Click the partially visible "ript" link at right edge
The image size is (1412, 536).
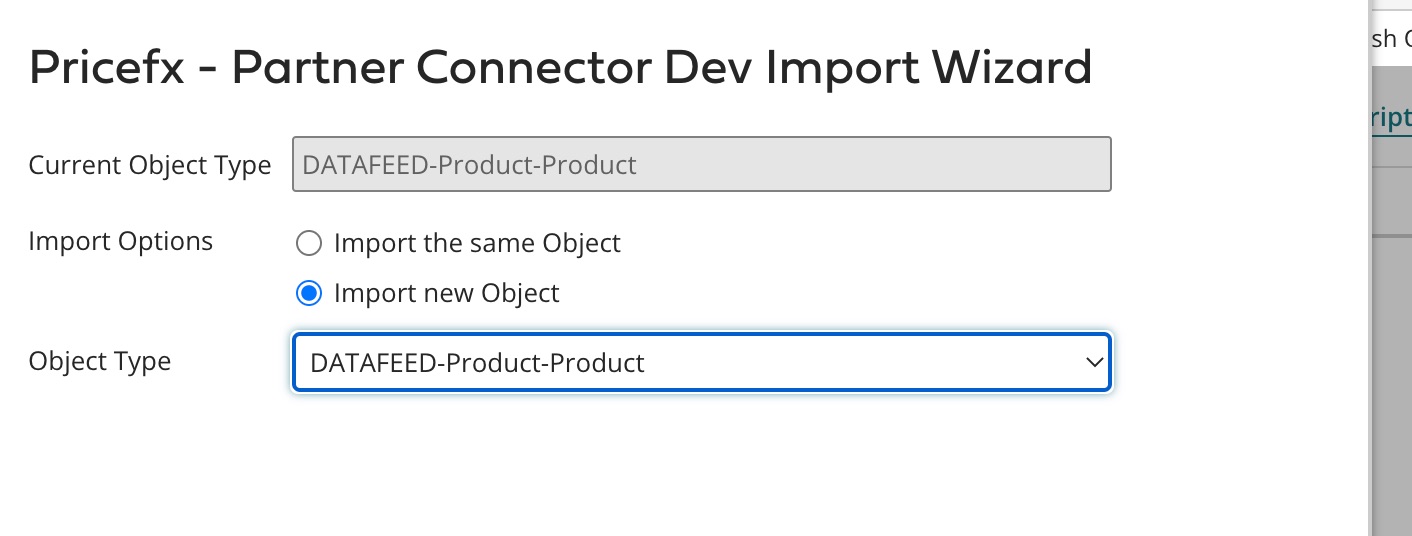pos(1392,115)
